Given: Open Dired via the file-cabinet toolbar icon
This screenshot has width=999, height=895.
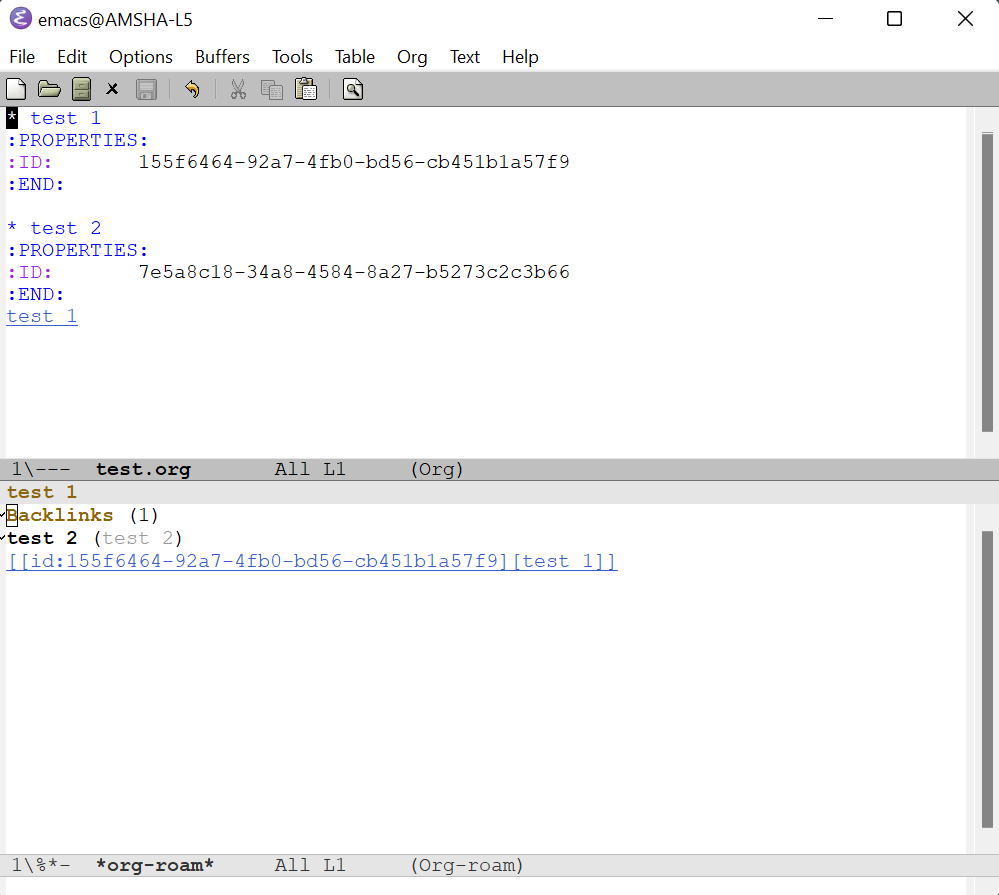Looking at the screenshot, I should [81, 89].
